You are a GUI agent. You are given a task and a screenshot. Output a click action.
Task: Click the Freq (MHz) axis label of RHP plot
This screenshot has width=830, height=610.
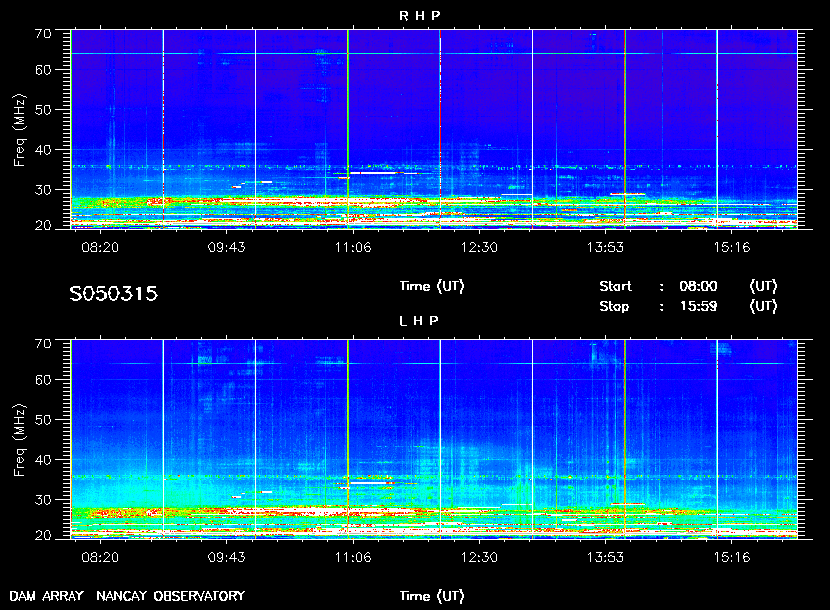[x=19, y=131]
